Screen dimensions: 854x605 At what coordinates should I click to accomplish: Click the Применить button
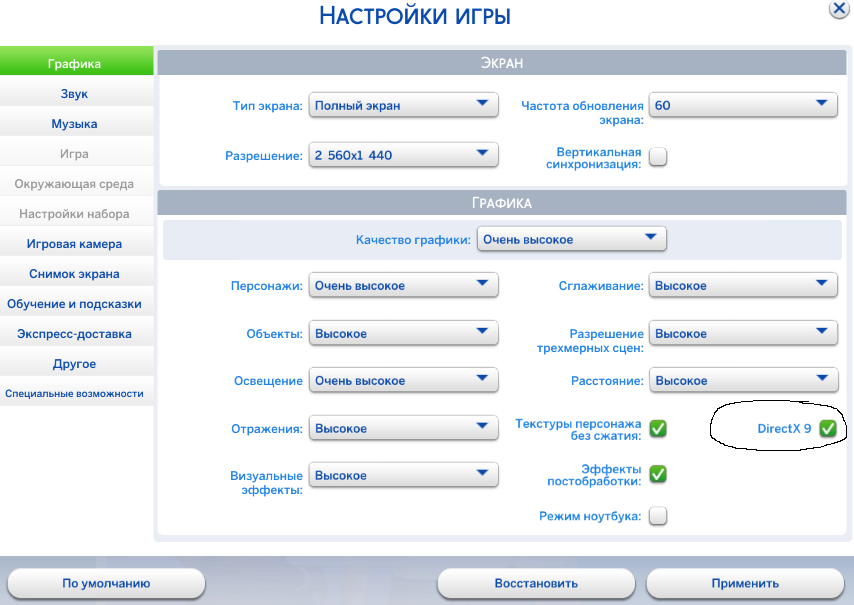click(745, 583)
